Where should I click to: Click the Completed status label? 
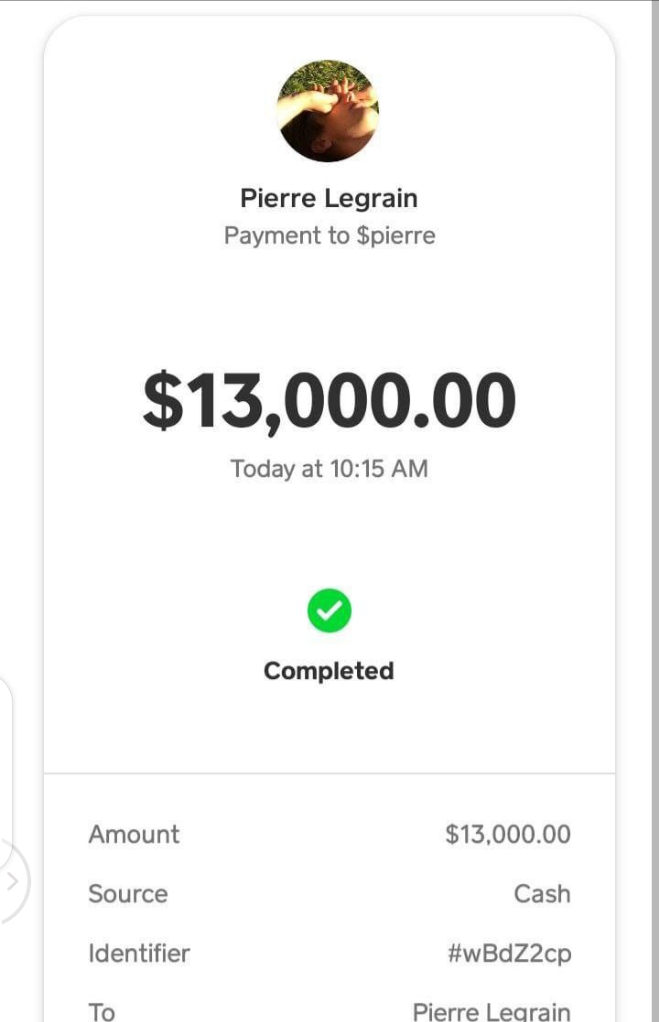[x=329, y=671]
